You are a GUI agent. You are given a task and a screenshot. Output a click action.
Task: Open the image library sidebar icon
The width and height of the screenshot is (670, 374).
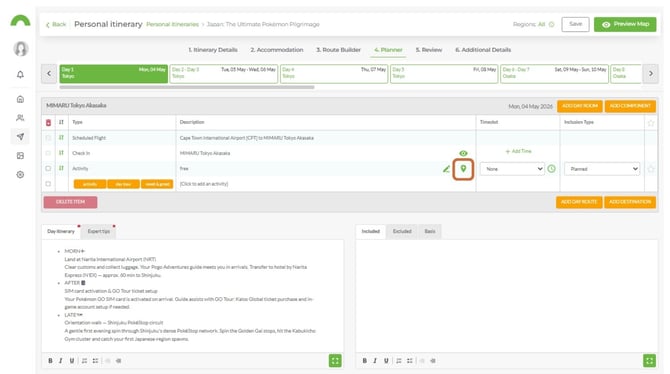click(20, 156)
